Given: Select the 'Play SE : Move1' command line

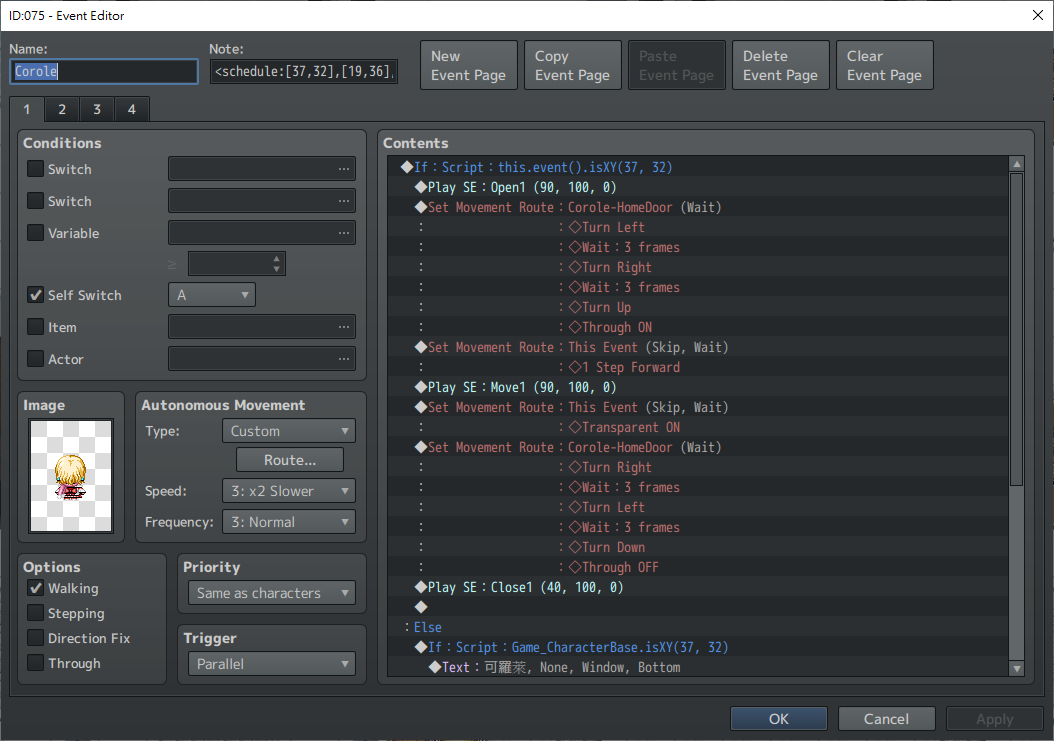Looking at the screenshot, I should (x=697, y=387).
